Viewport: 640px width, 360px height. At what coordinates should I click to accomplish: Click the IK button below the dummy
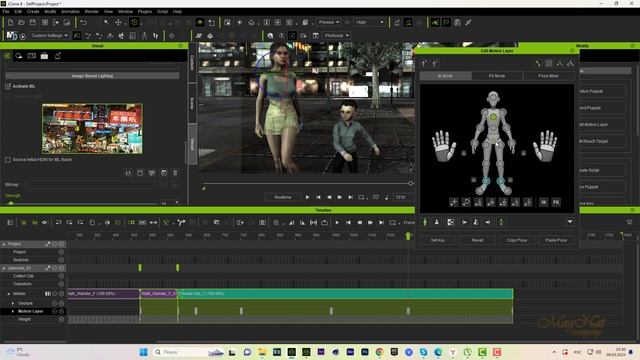click(544, 202)
